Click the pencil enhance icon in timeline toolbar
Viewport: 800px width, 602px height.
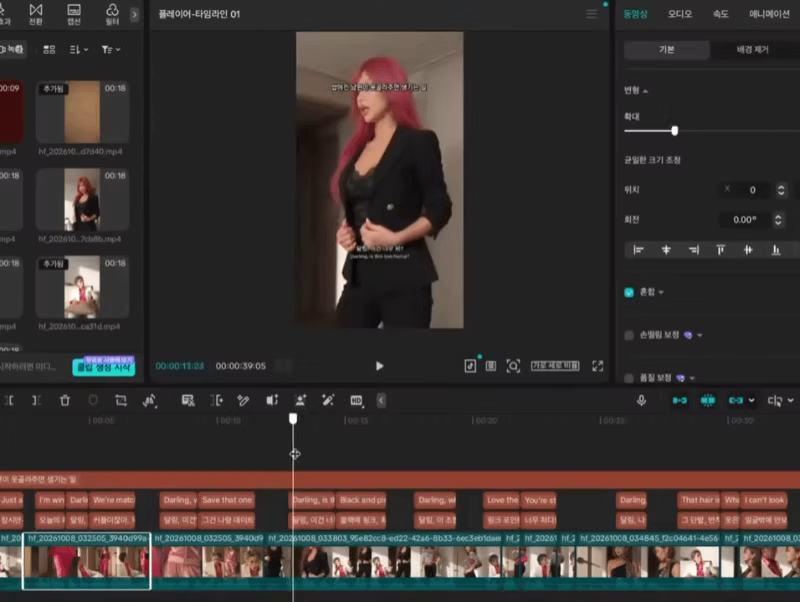pyautogui.click(x=243, y=400)
